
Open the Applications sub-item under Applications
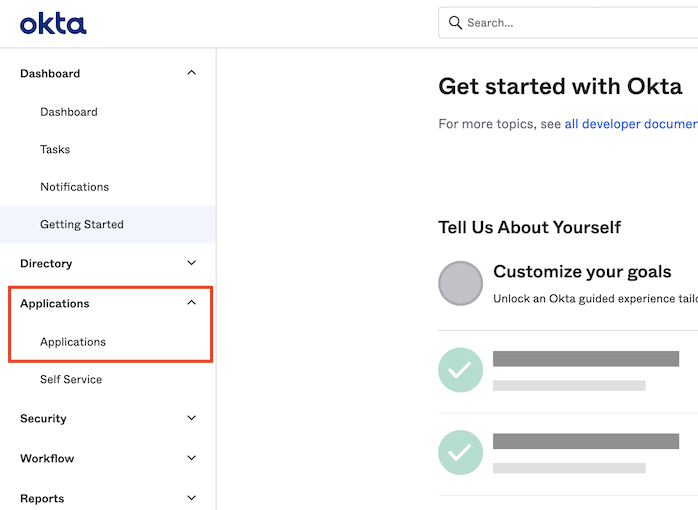tap(73, 342)
